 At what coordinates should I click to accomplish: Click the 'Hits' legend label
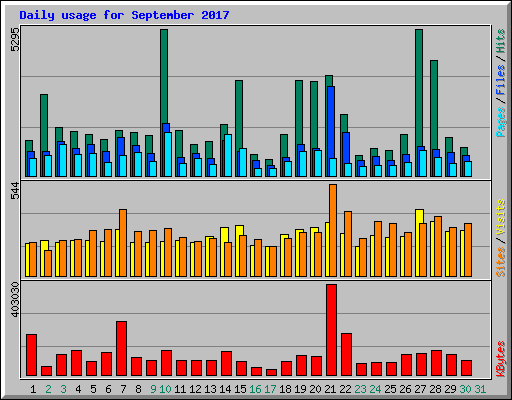501,41
